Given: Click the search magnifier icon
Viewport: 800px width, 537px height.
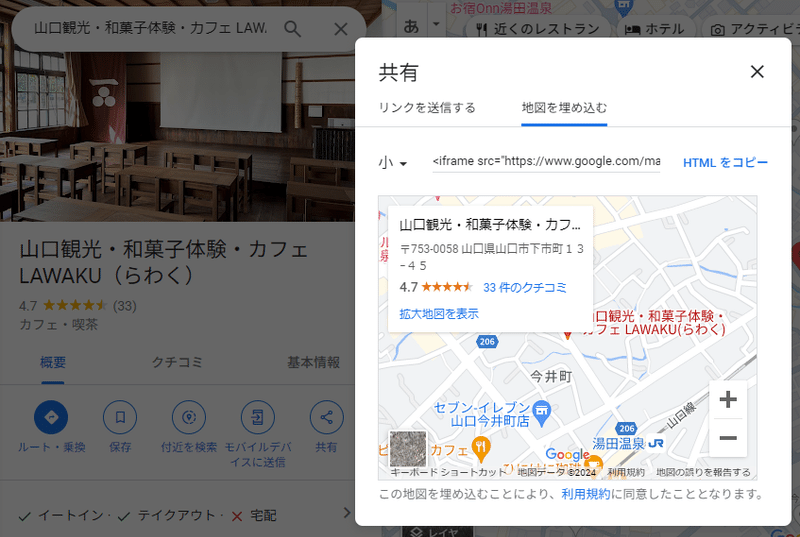Looking at the screenshot, I should 292,29.
